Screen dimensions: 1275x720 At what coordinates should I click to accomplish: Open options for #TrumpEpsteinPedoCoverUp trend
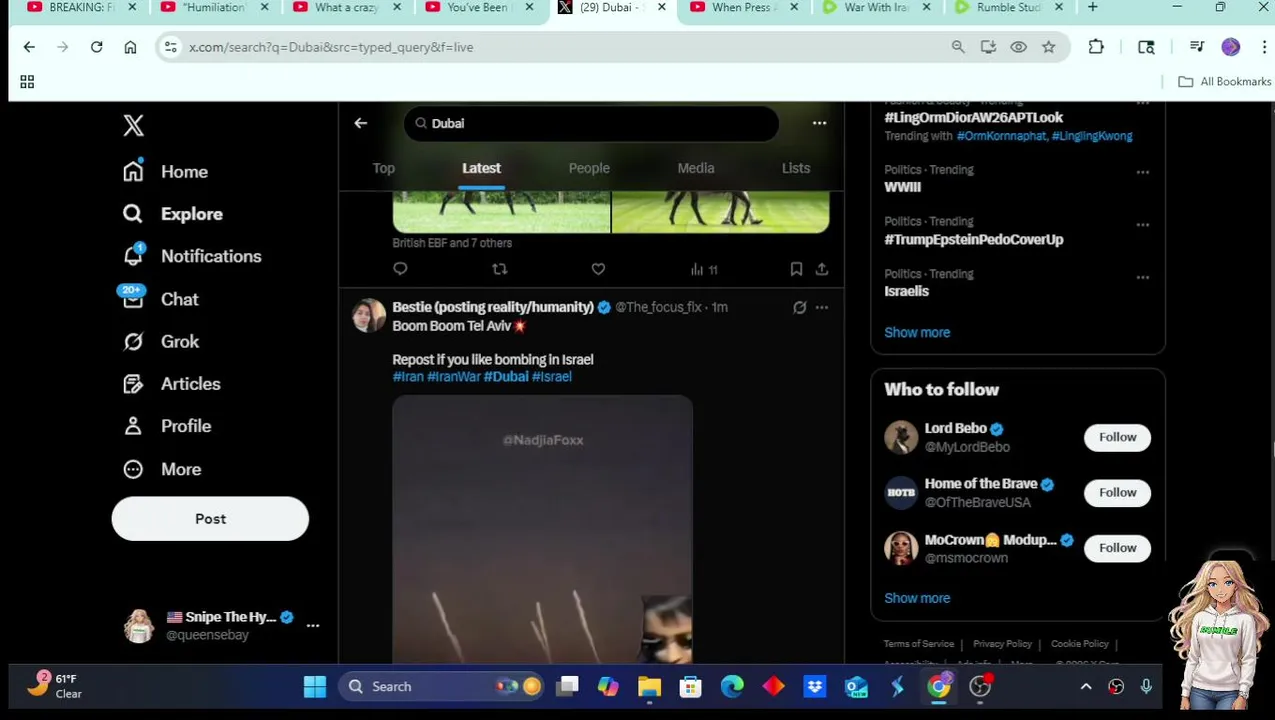(x=1142, y=224)
